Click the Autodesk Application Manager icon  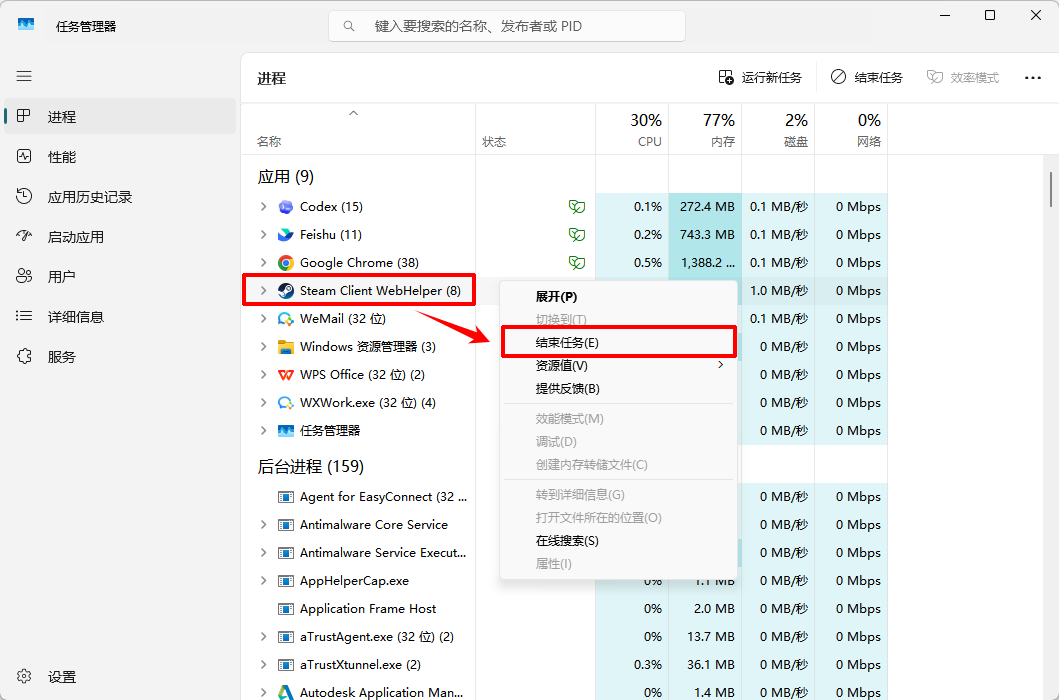point(286,693)
